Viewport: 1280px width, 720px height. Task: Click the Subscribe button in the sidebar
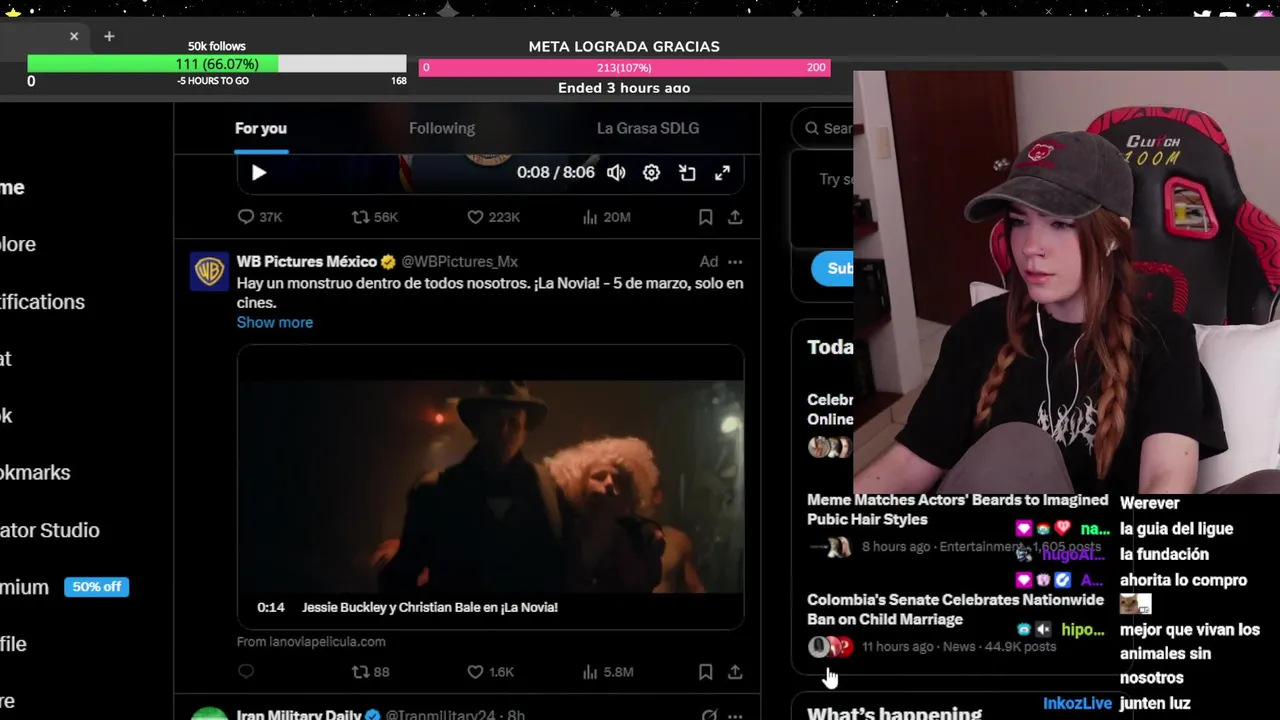pyautogui.click(x=832, y=268)
